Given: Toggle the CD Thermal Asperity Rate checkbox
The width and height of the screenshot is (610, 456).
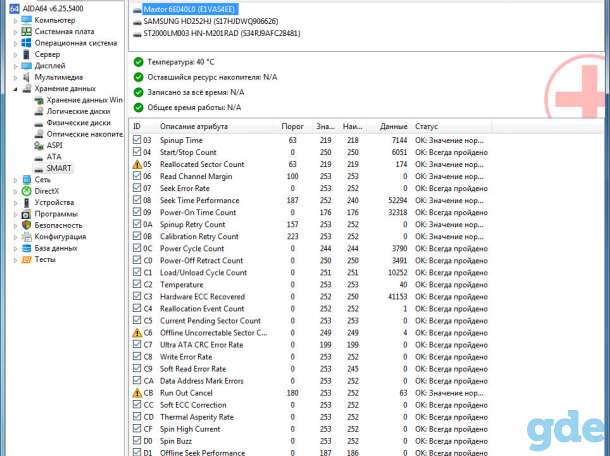Looking at the screenshot, I should [137, 417].
